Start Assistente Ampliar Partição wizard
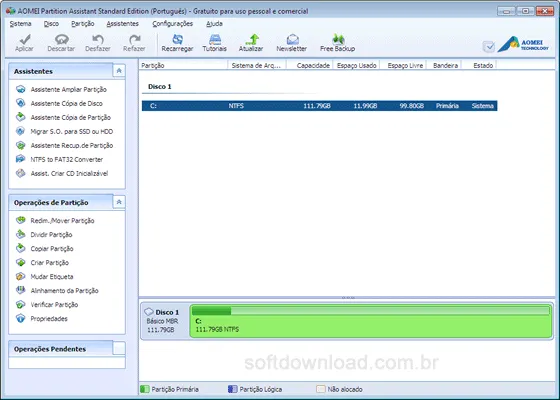The height and width of the screenshot is (400, 560). (69, 89)
